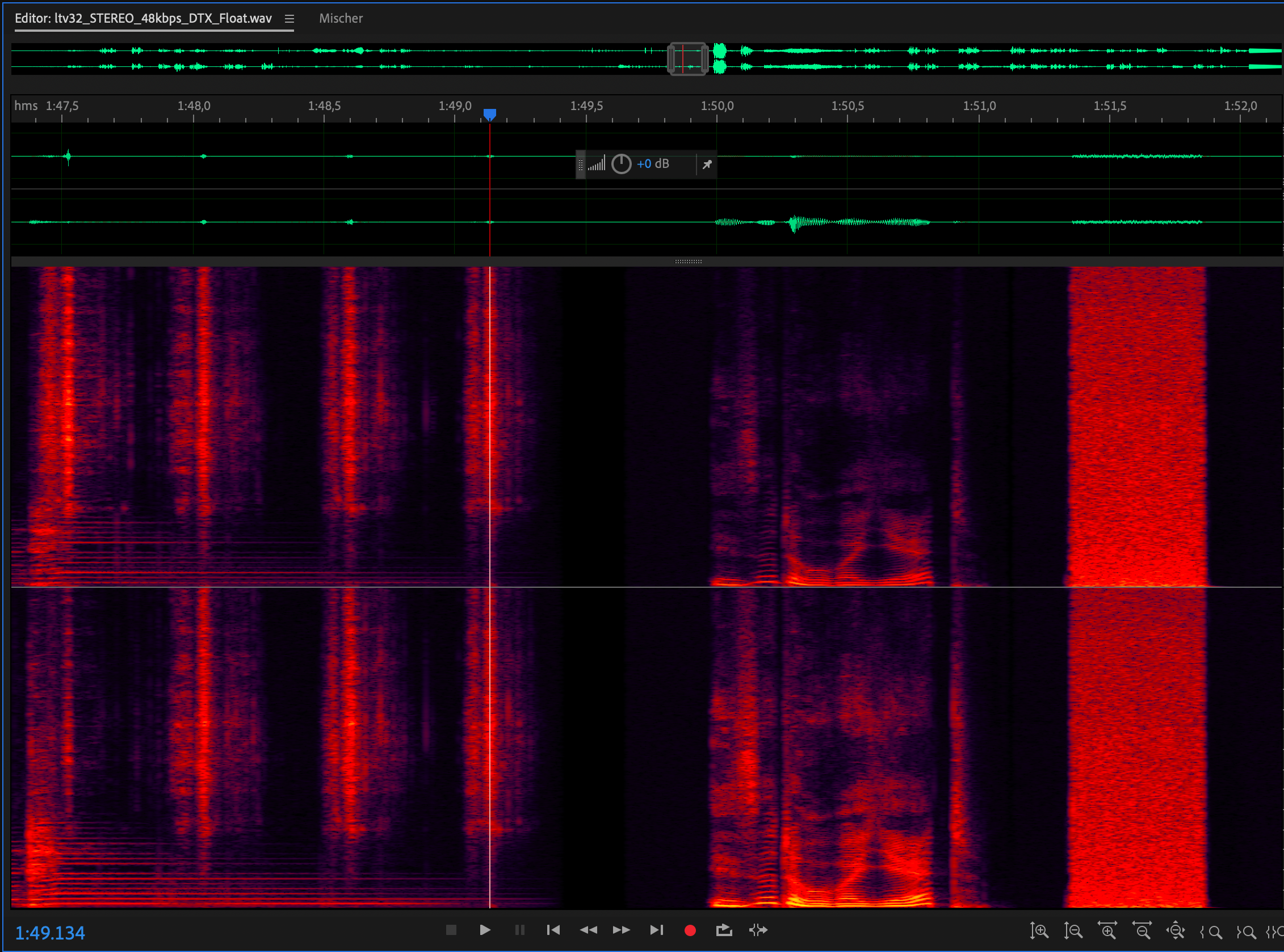
Task: Click the Rewind transport icon
Action: [x=588, y=929]
